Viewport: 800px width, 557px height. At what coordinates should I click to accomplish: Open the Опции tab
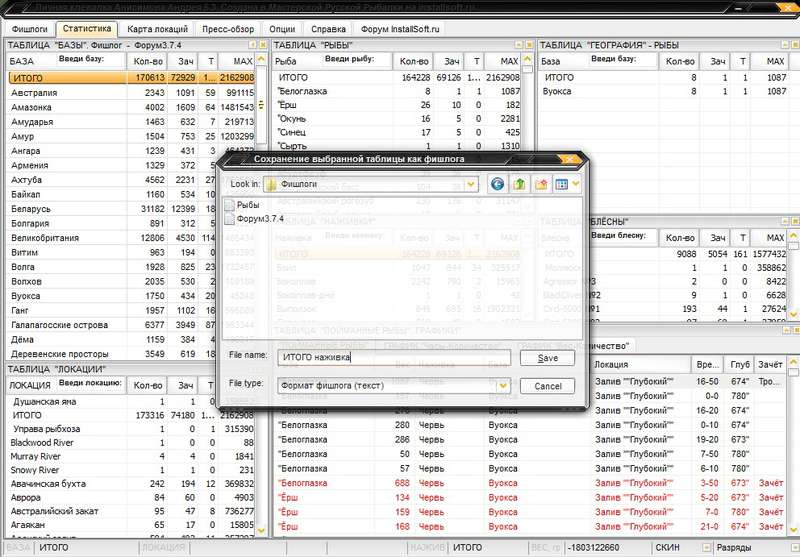coord(282,29)
